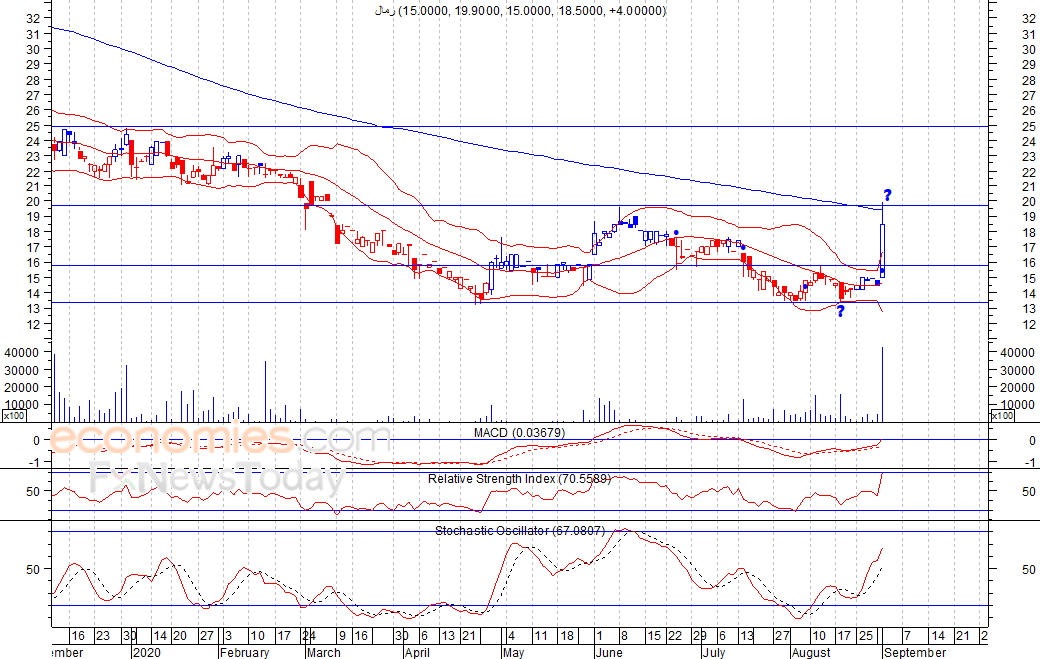The image size is (1040, 659).
Task: Select the tallest volume bar at far right
Action: (x=882, y=383)
